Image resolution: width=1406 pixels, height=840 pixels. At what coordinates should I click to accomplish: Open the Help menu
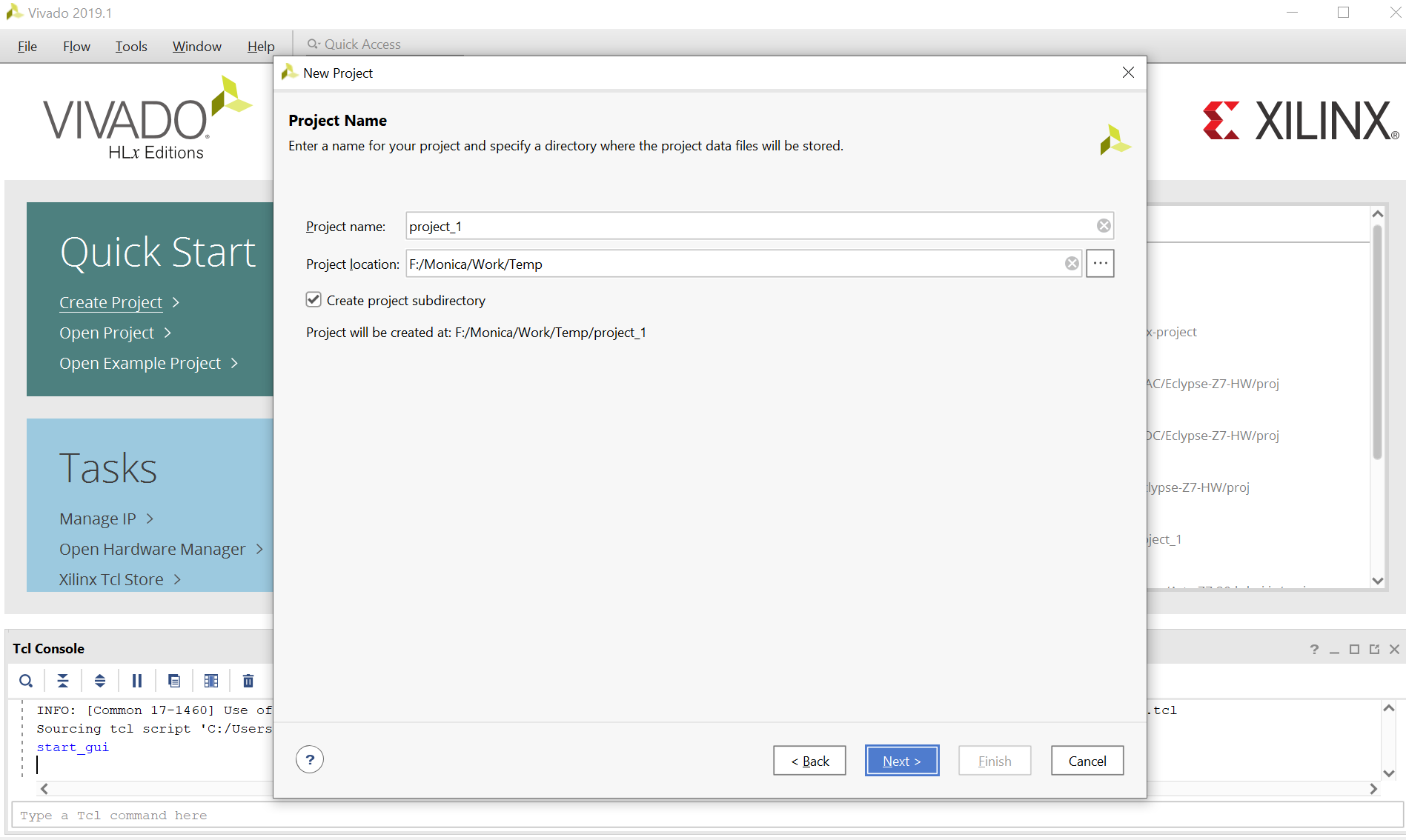point(261,46)
